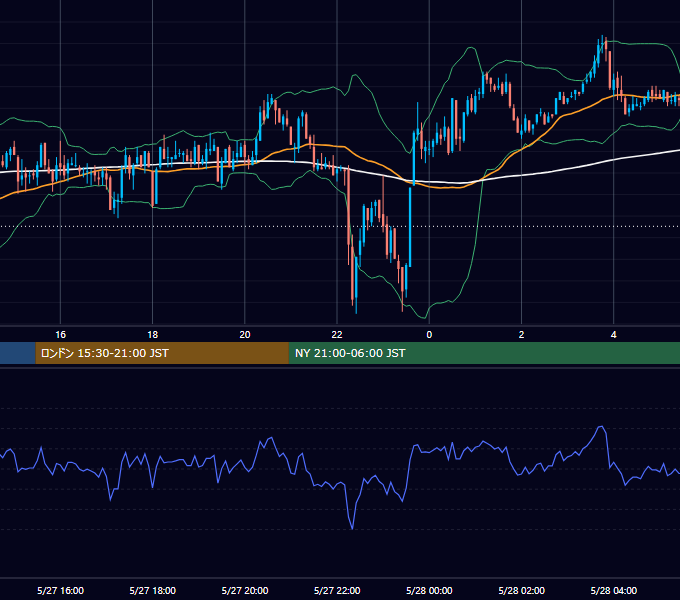The image size is (680, 600).
Task: Click the 5/28 00:00 date label
Action: (x=429, y=590)
